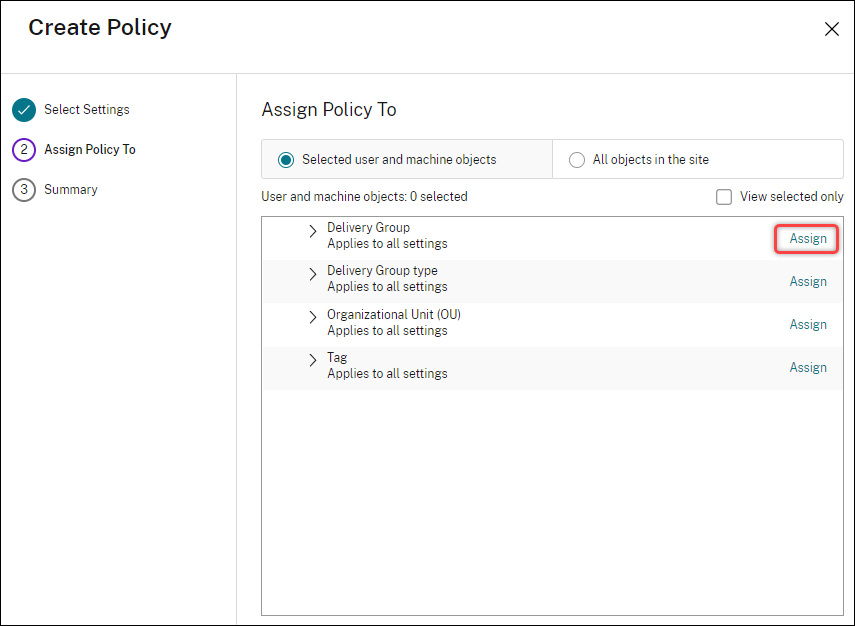Click the numbered circle icon for step 2

[x=22, y=149]
